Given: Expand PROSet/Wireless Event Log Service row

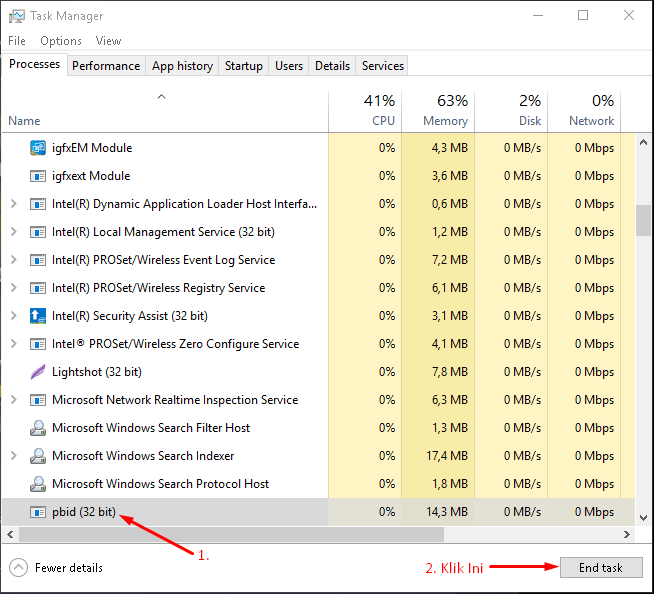Looking at the screenshot, I should coord(14,259).
